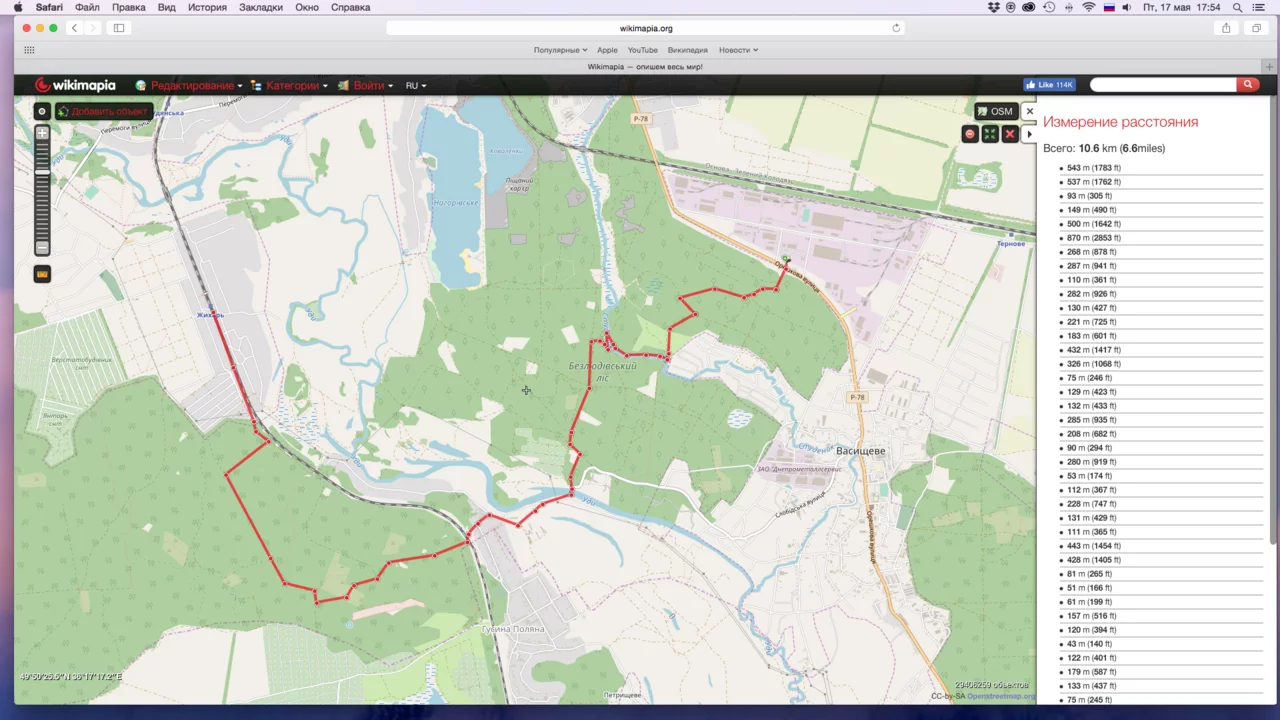Open the Окно menu
Screen dimensions: 1280x720
(307, 7)
